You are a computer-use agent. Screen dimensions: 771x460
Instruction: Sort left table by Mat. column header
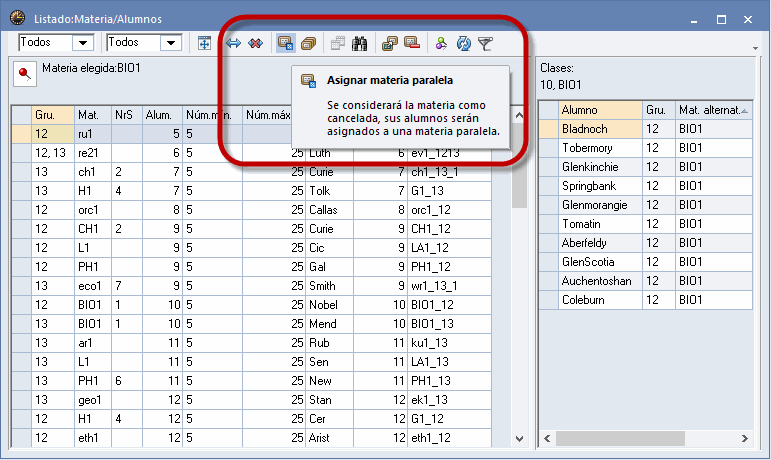93,115
